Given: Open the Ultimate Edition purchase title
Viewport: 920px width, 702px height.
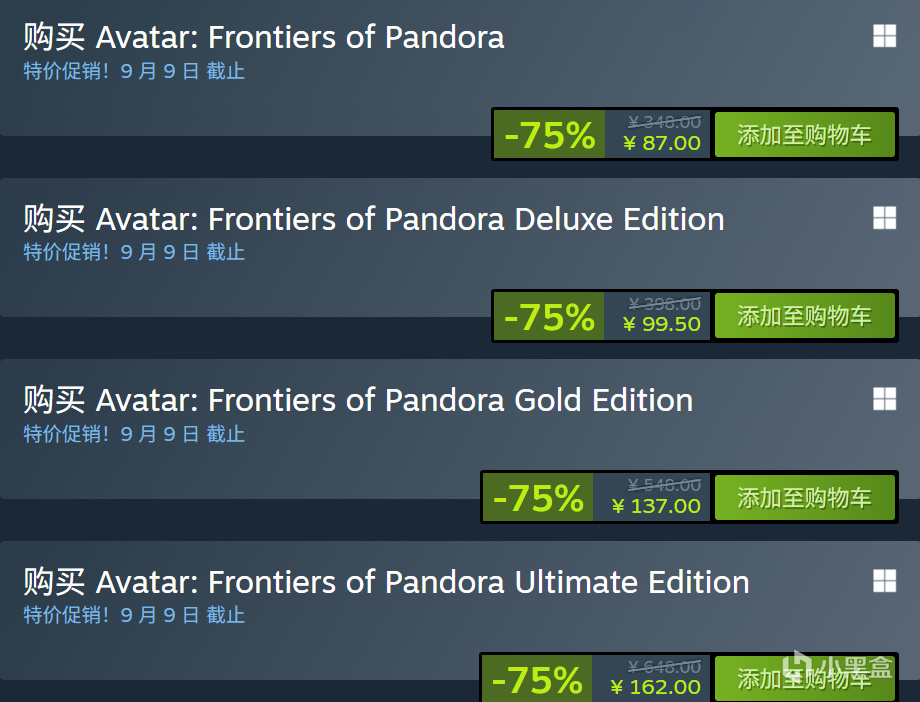Looking at the screenshot, I should coord(387,582).
